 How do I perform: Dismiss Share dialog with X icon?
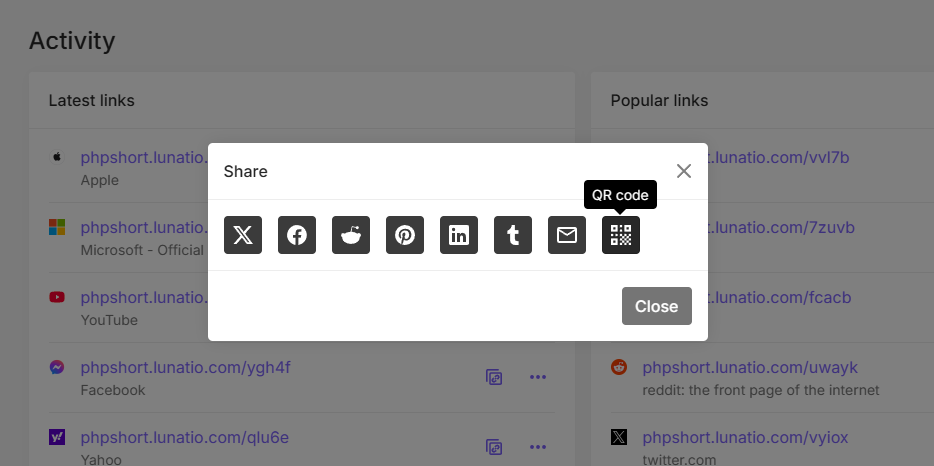pyautogui.click(x=684, y=171)
